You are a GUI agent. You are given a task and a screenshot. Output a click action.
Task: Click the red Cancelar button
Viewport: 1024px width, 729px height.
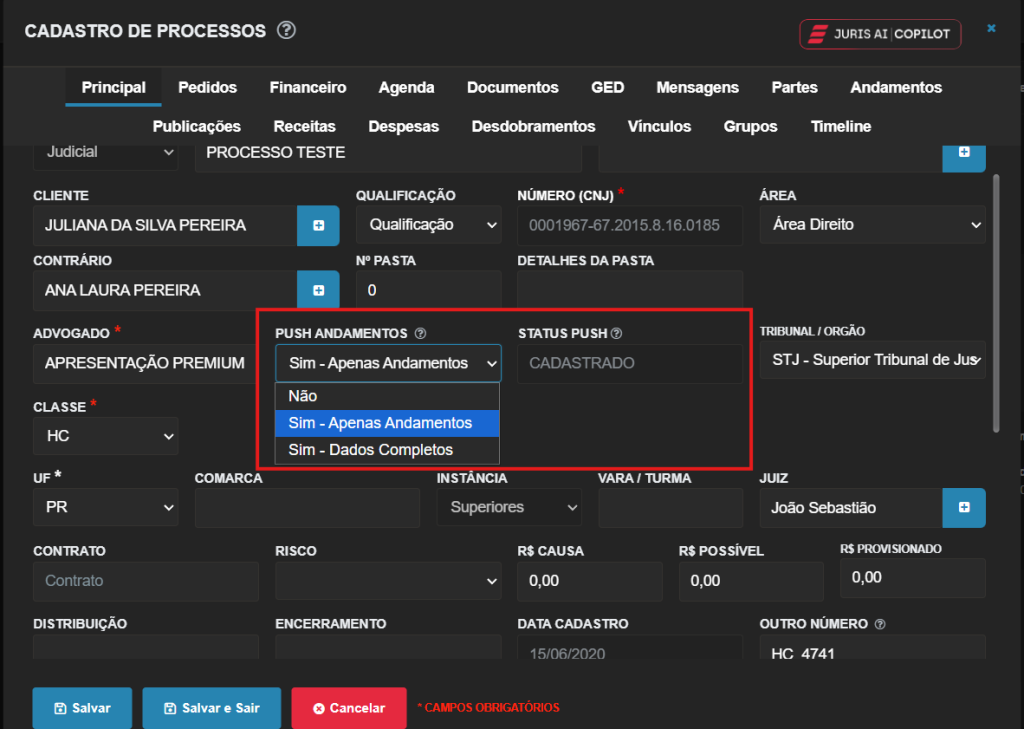349,708
